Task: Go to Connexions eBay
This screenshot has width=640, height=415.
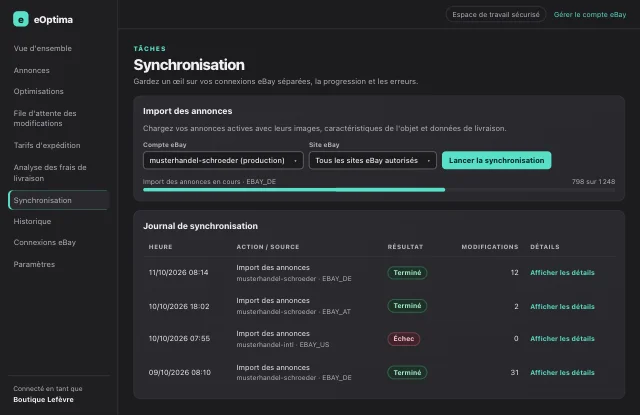Action: 44,242
